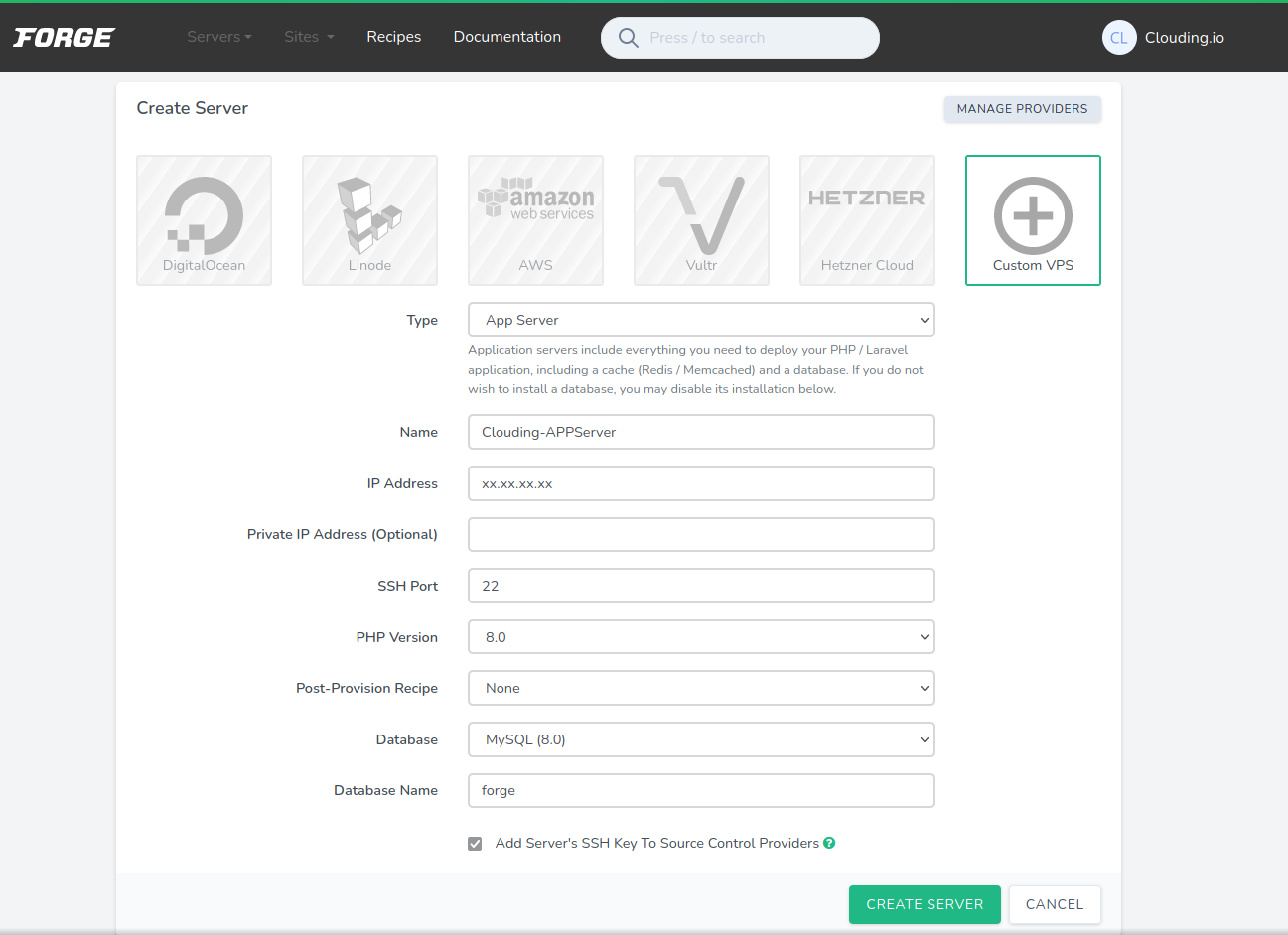The image size is (1288, 935).
Task: Go to the Recipes page
Action: pyautogui.click(x=393, y=37)
